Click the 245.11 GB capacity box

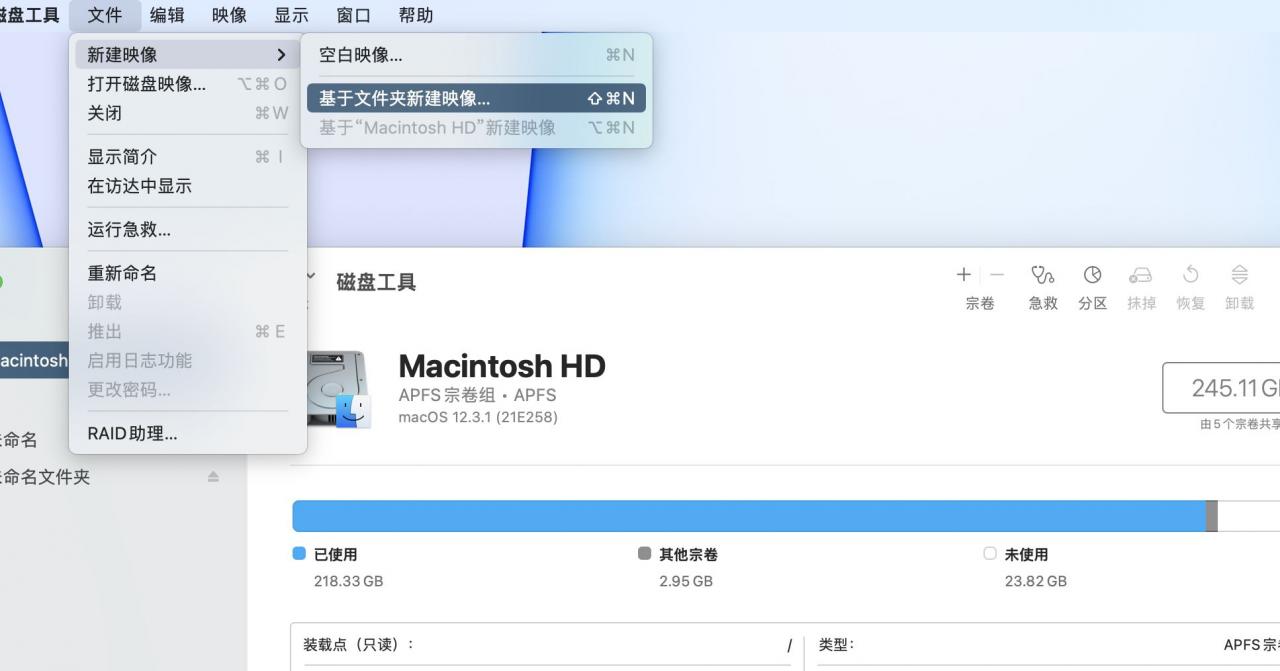click(x=1221, y=388)
